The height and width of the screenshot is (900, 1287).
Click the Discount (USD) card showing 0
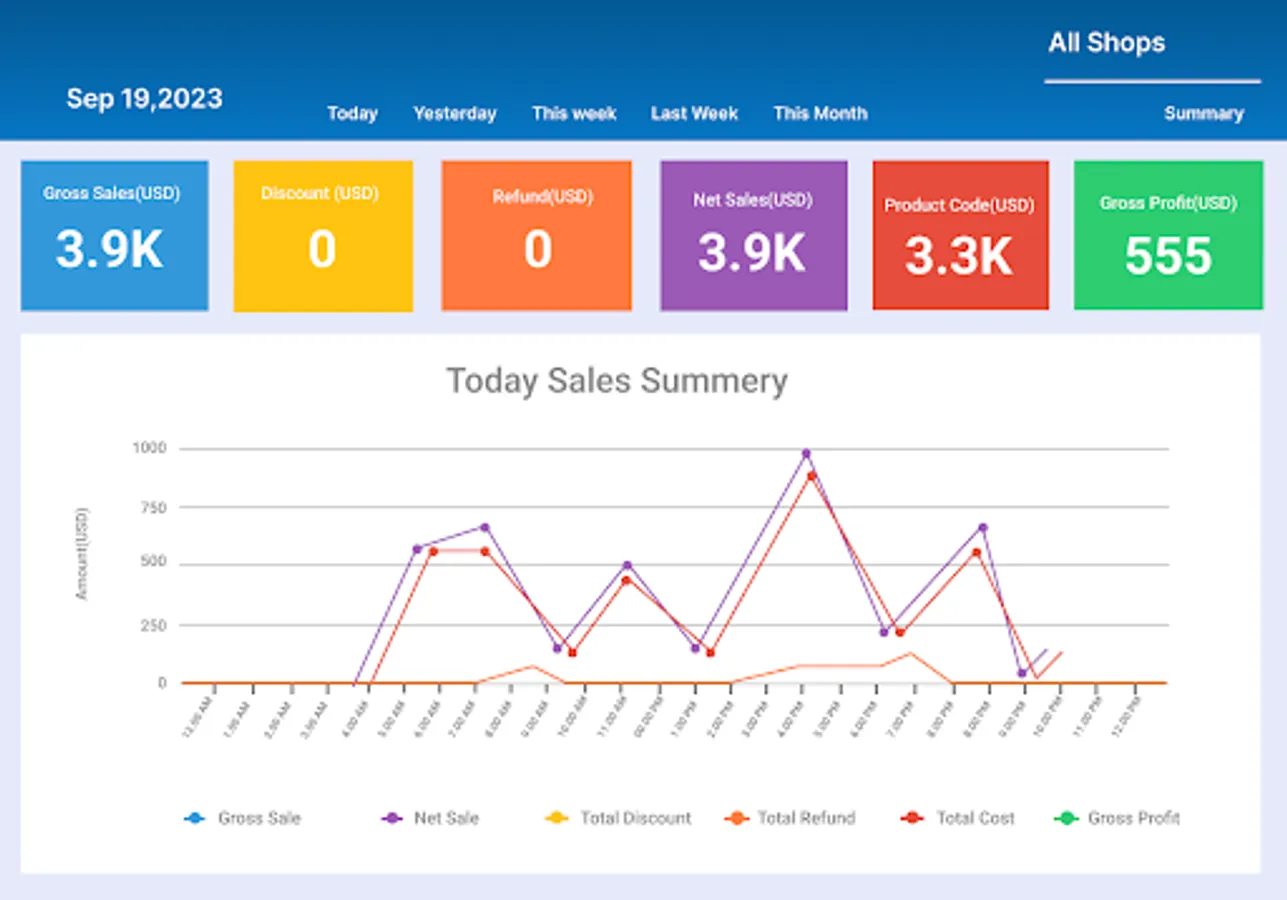(x=322, y=234)
